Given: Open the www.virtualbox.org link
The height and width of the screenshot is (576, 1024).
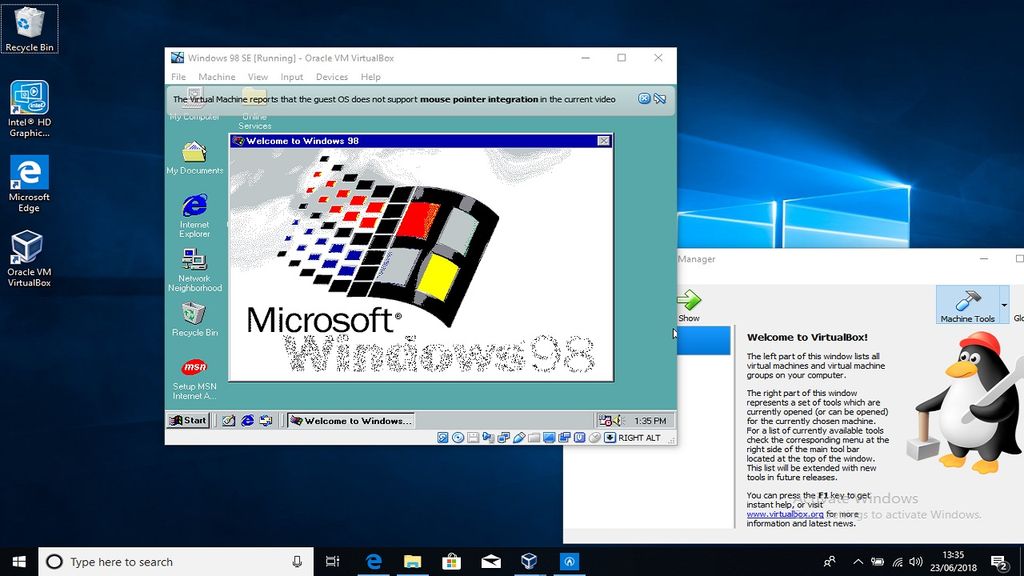Looking at the screenshot, I should (785, 514).
